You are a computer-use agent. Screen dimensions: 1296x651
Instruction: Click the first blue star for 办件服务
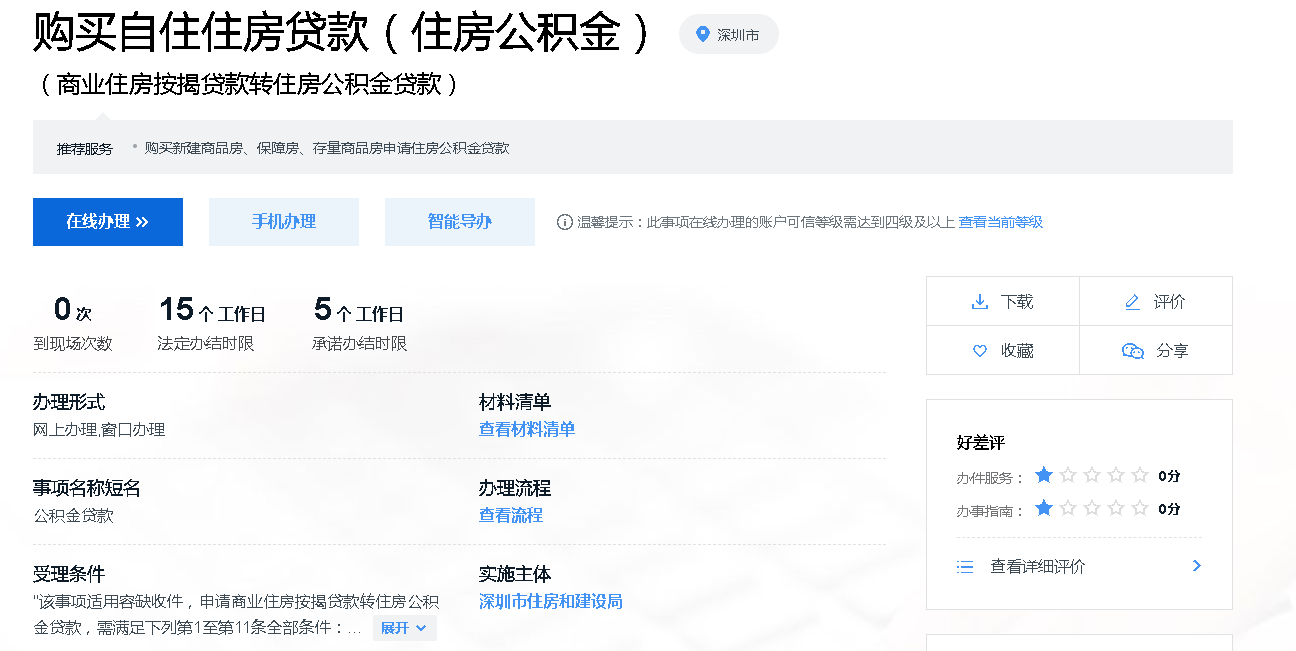click(x=1043, y=476)
